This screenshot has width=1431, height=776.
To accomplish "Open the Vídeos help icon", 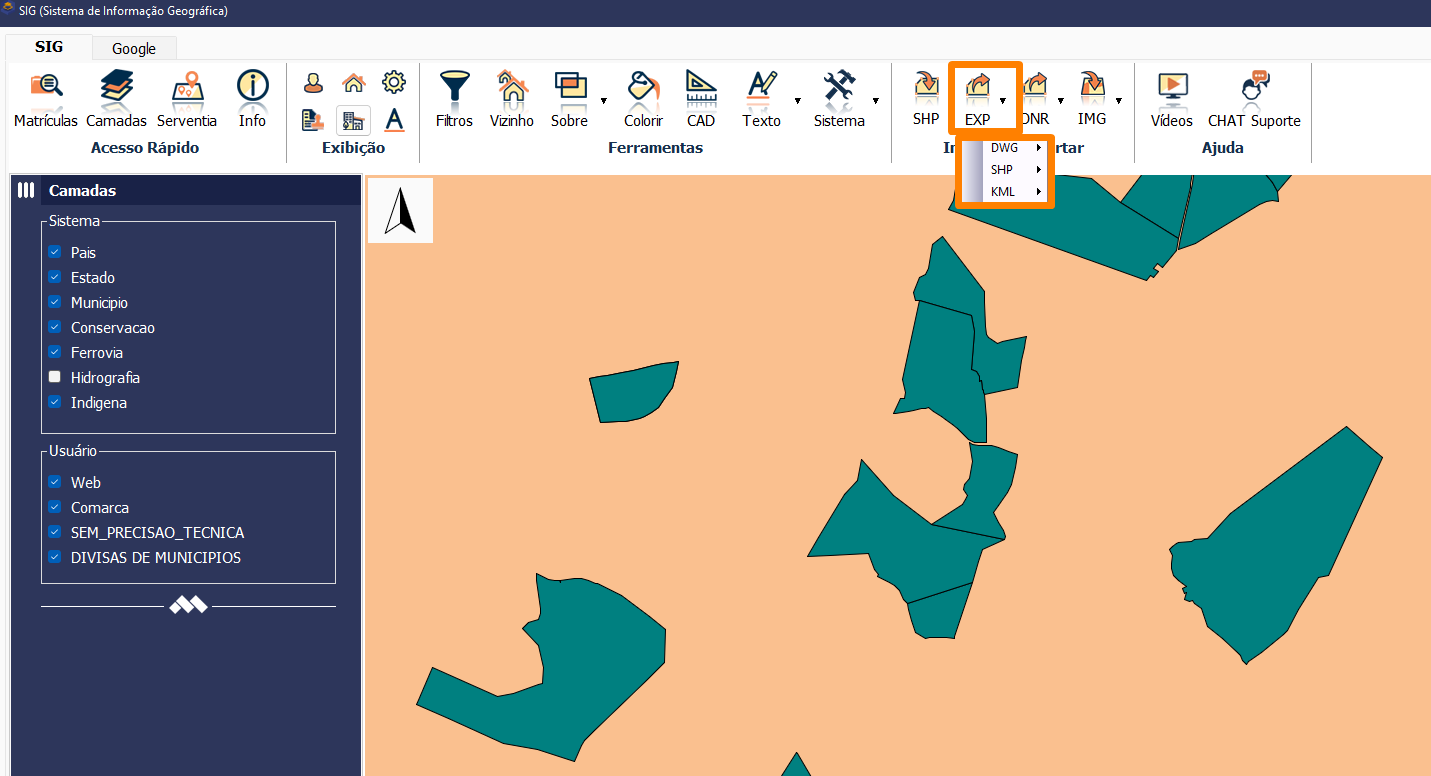I will coord(1172,99).
